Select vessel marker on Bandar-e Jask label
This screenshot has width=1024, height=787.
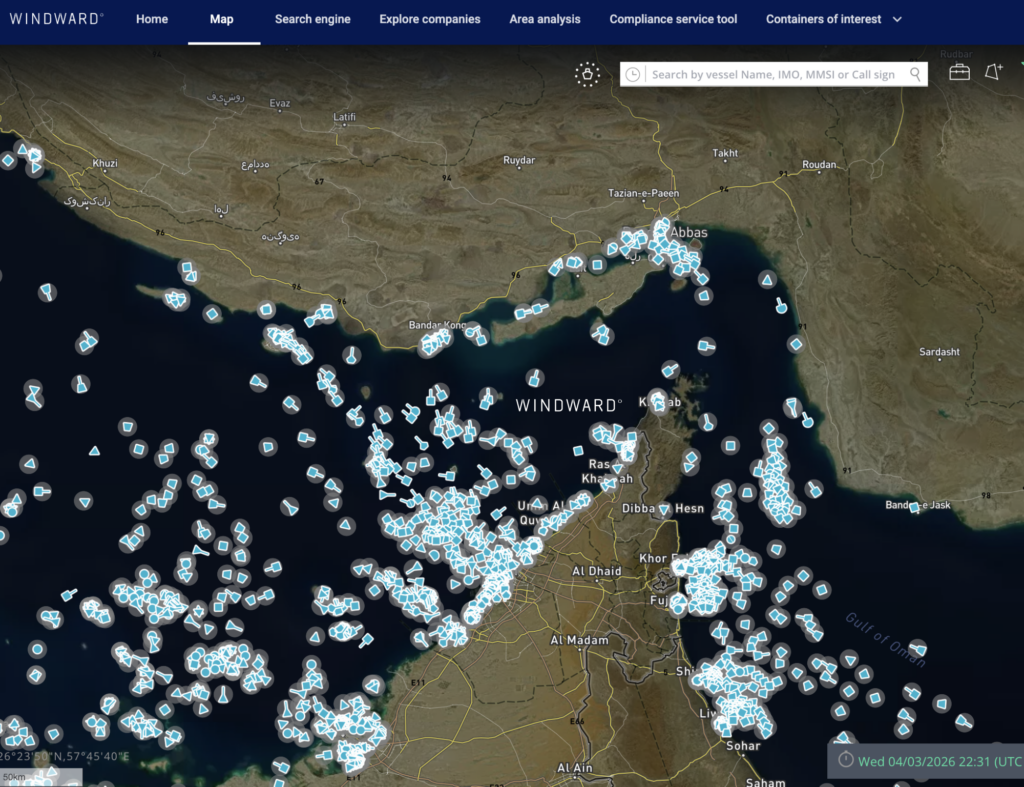coord(914,507)
